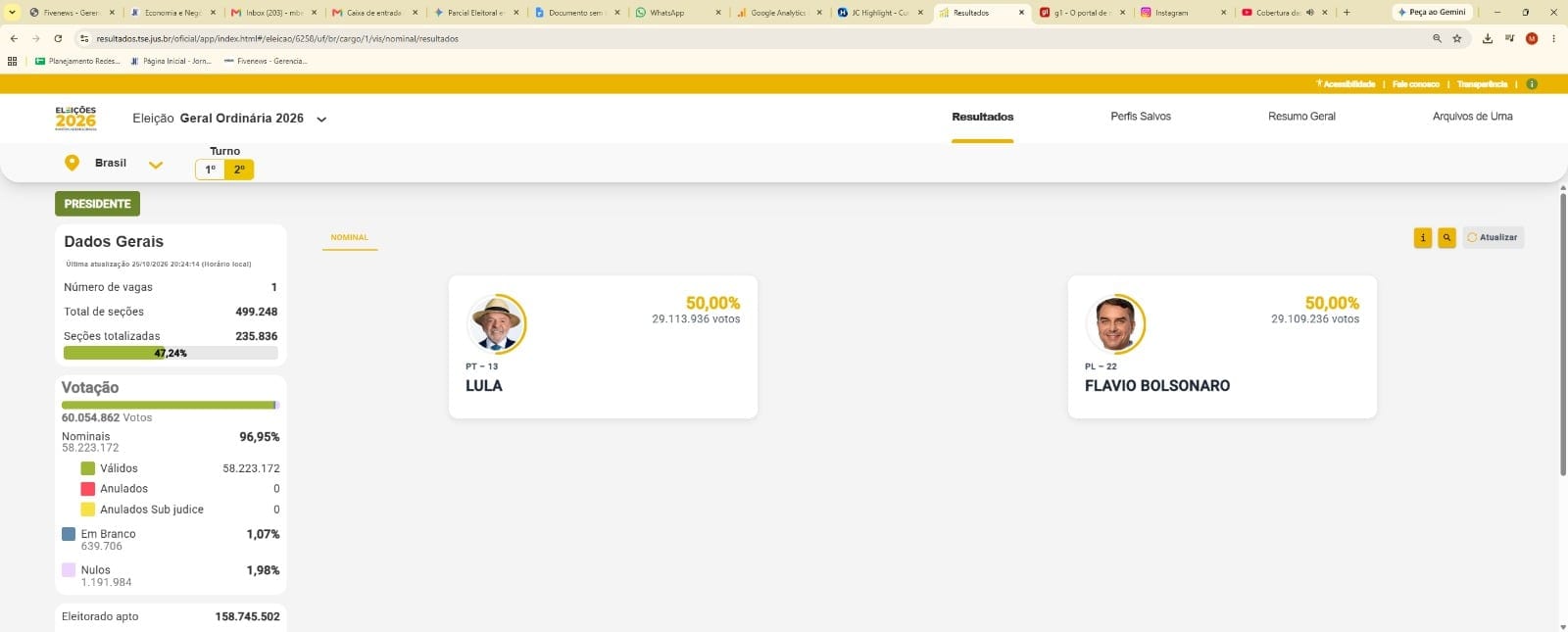Open the browser downloads icon

pos(1488,38)
